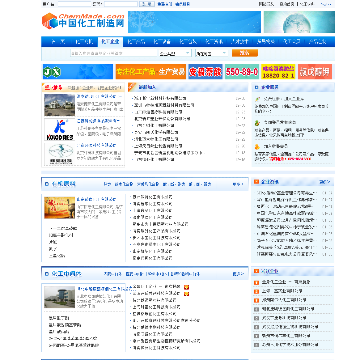Image resolution: width=360 pixels, height=360 pixels.
Task: Click the orange square icon in ranking panel header
Action: (x=256, y=271)
